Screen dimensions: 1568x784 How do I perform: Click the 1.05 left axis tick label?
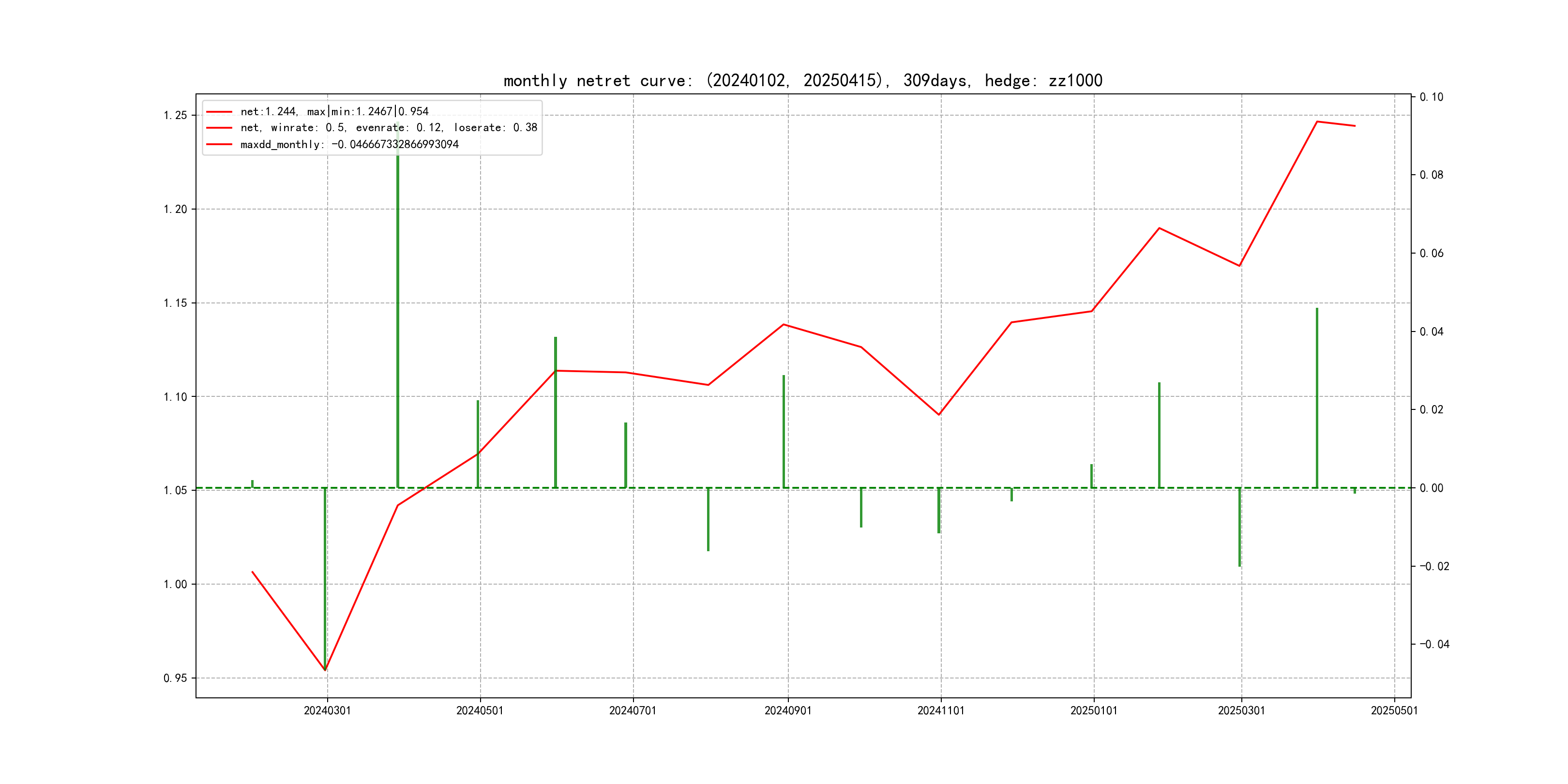[175, 491]
